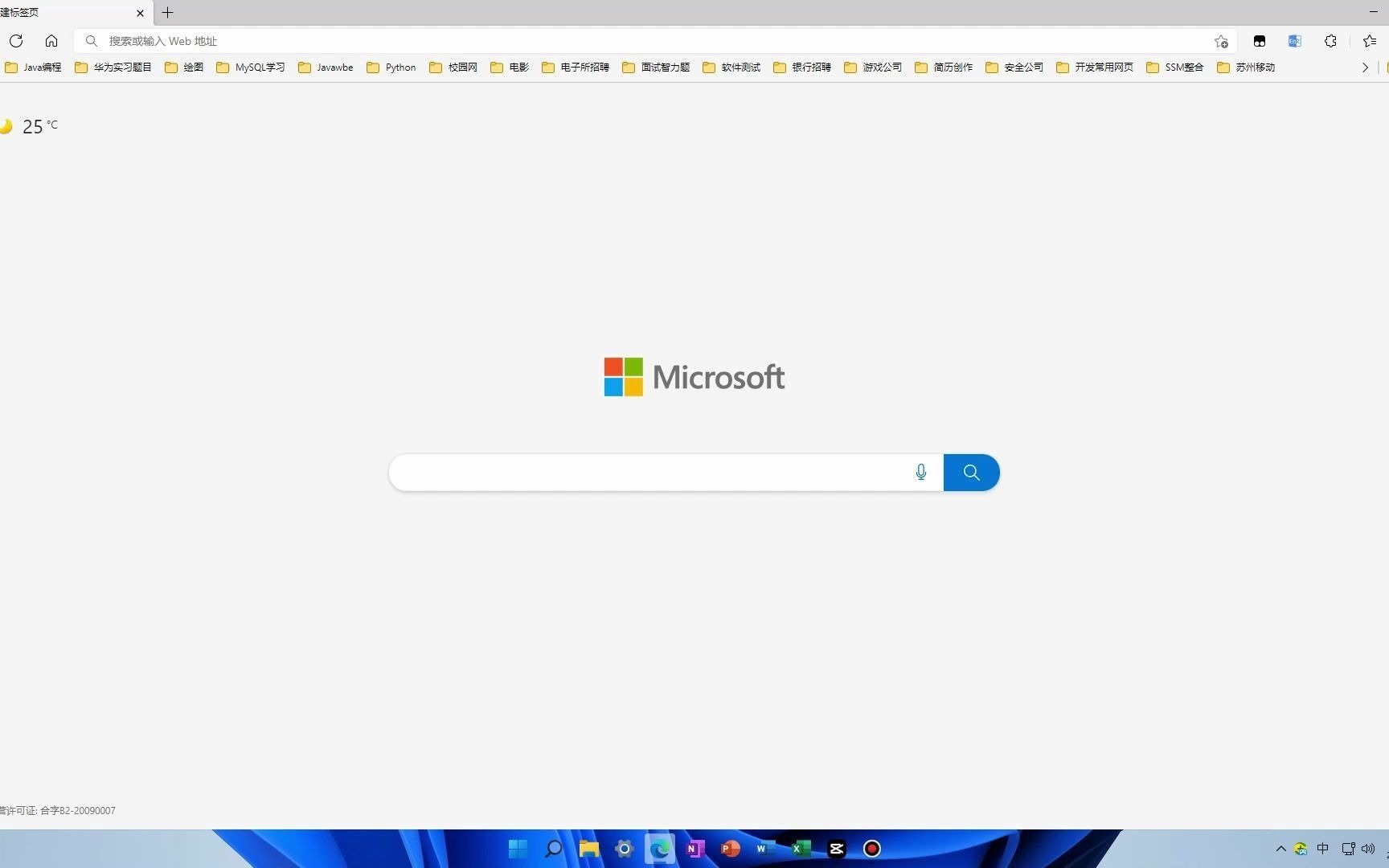View the 25°C weather widget

pos(30,126)
